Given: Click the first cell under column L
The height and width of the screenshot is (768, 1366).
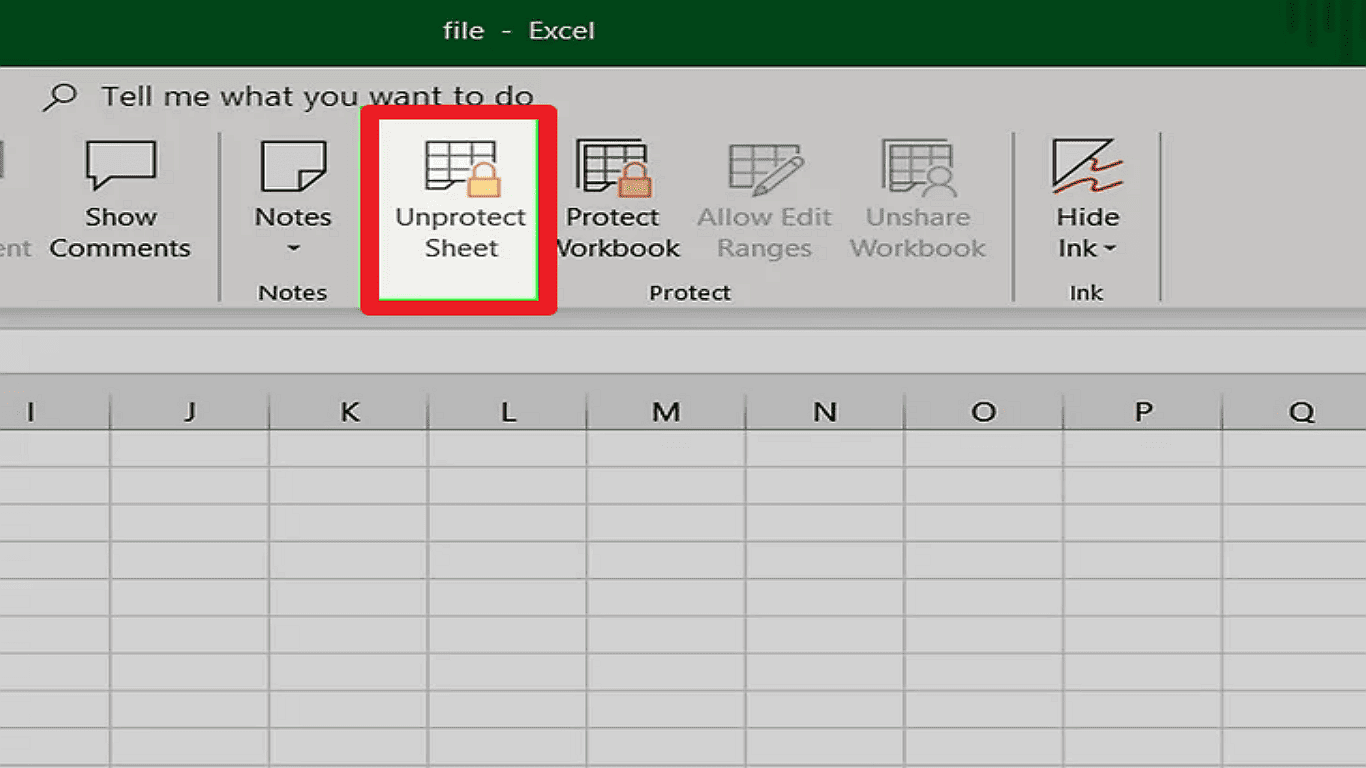Looking at the screenshot, I should coord(507,448).
